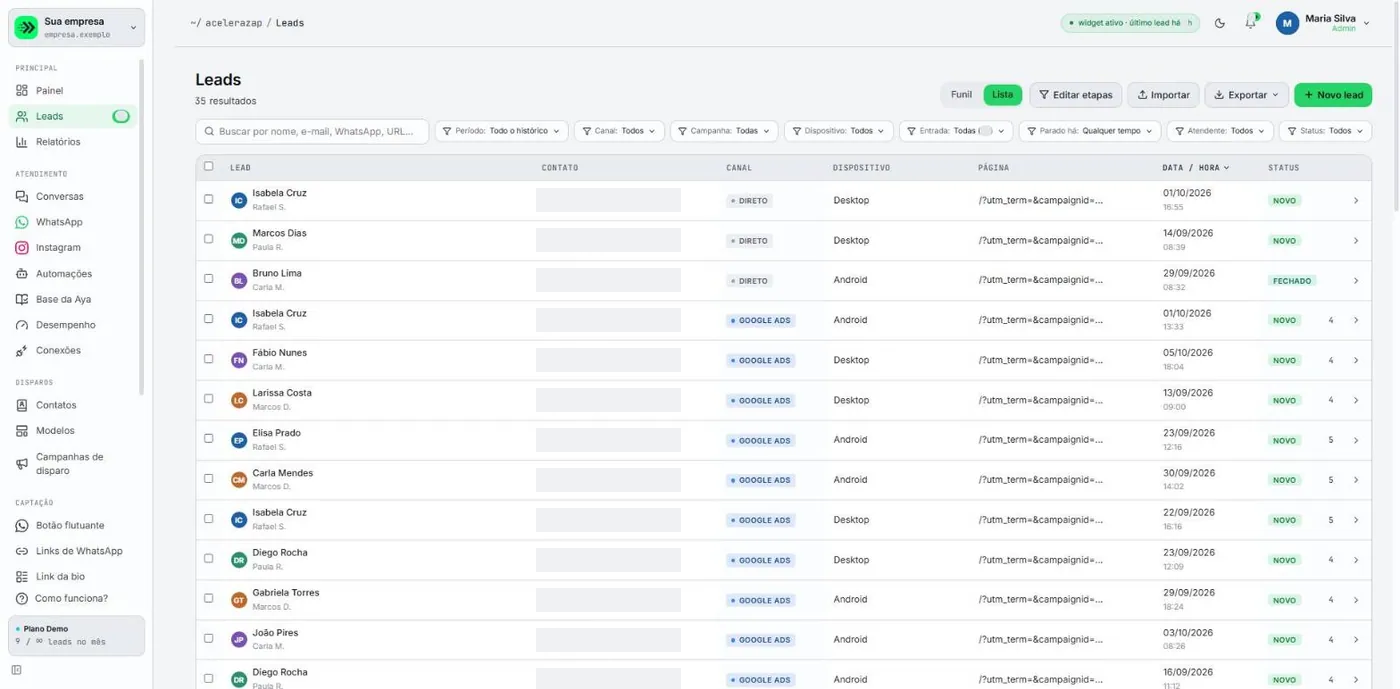Click Maria Silva's M profile avatar
This screenshot has height=689, width=1400.
coord(1288,23)
